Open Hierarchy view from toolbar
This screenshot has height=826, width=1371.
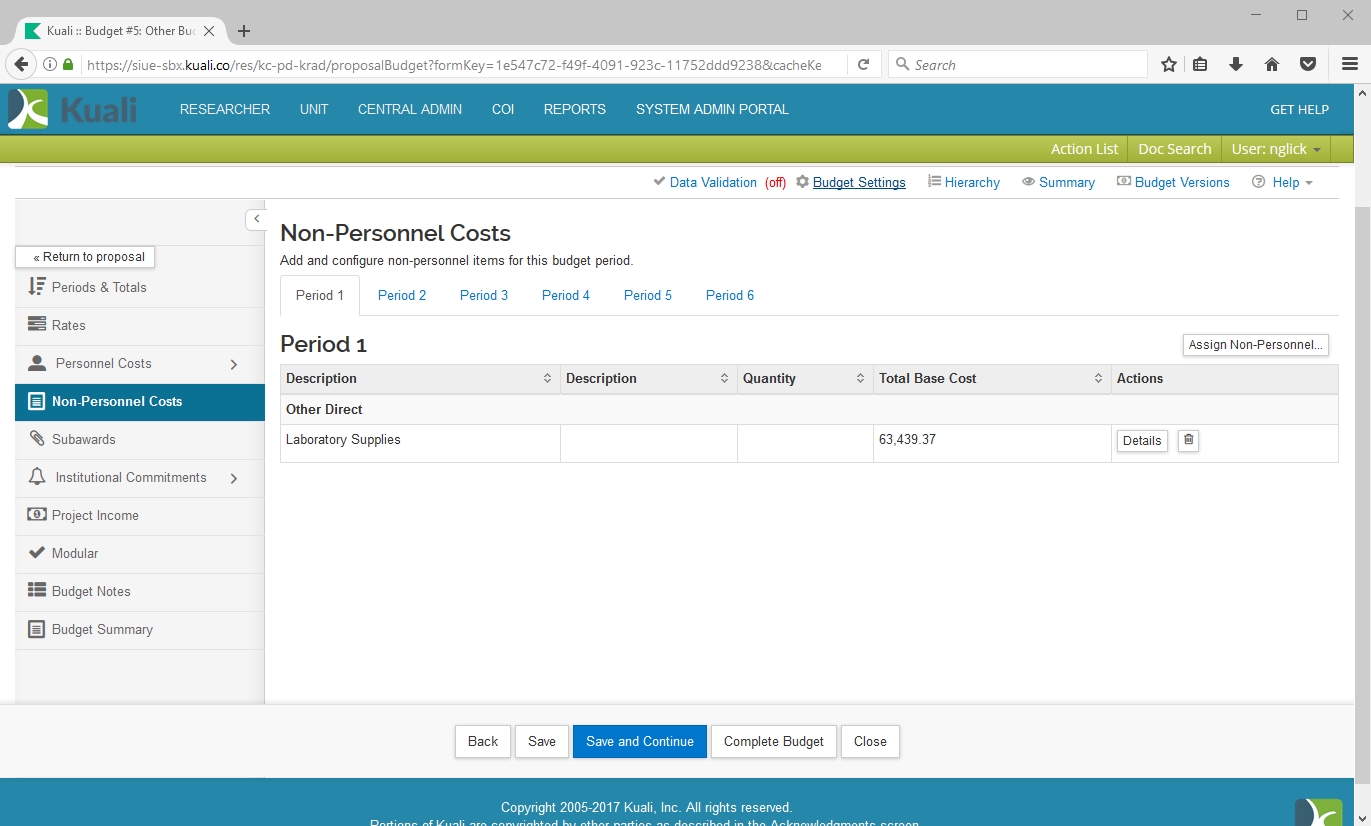(x=964, y=182)
